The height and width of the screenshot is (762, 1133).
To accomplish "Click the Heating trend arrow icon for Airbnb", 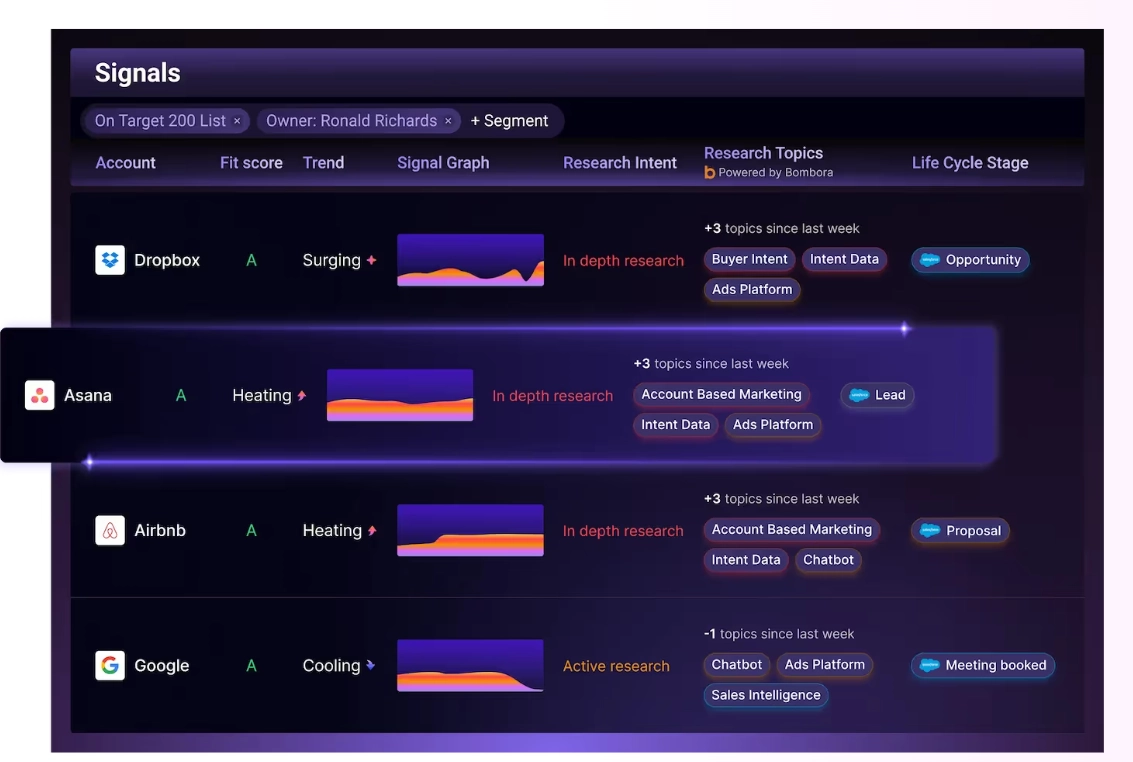I will (x=372, y=530).
